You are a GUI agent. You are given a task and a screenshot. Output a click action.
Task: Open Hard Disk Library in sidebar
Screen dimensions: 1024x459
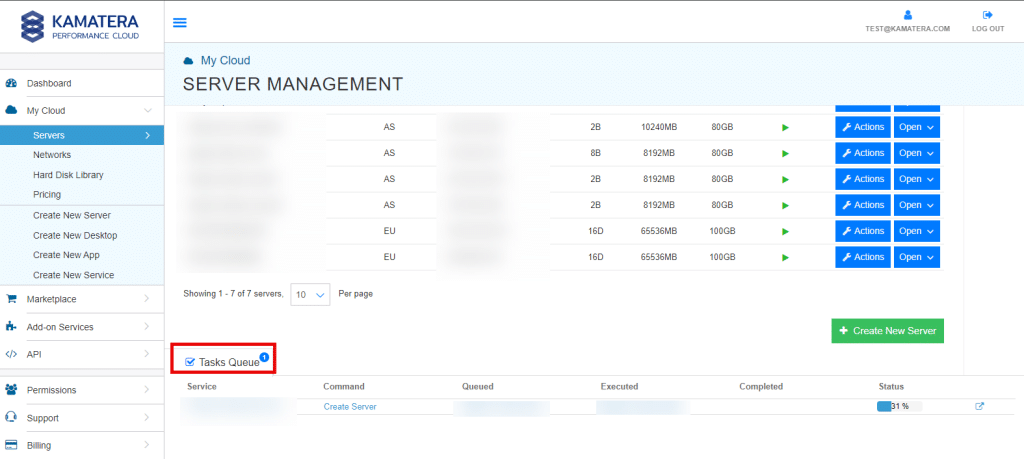[x=68, y=175]
